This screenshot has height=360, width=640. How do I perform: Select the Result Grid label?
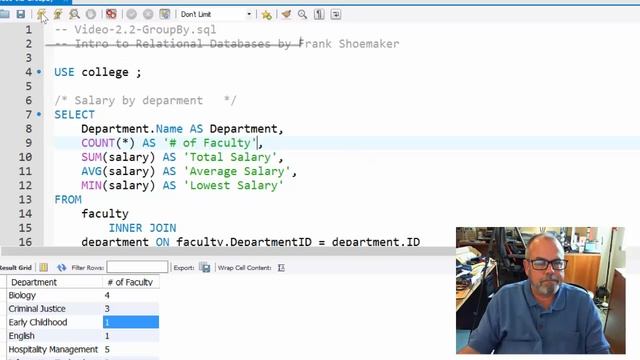[x=16, y=268]
